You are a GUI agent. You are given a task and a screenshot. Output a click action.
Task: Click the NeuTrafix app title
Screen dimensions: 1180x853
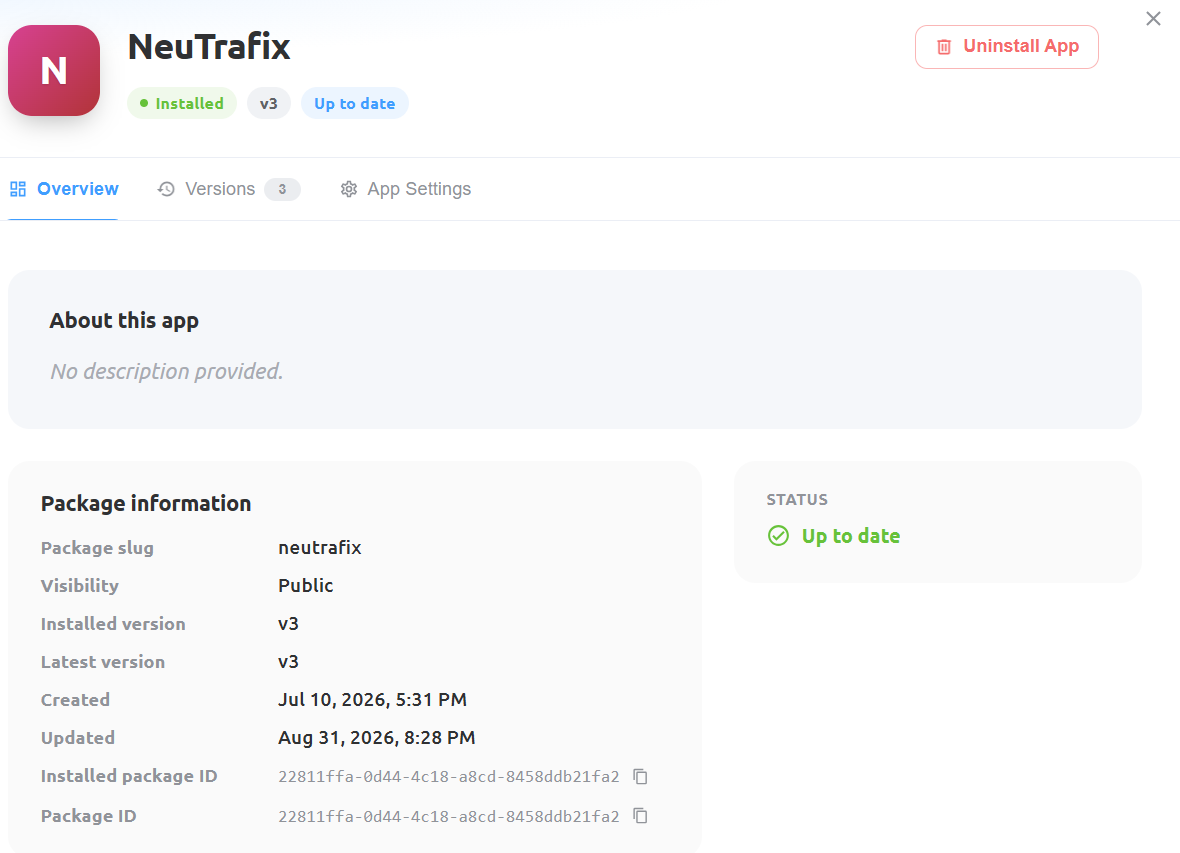click(208, 47)
